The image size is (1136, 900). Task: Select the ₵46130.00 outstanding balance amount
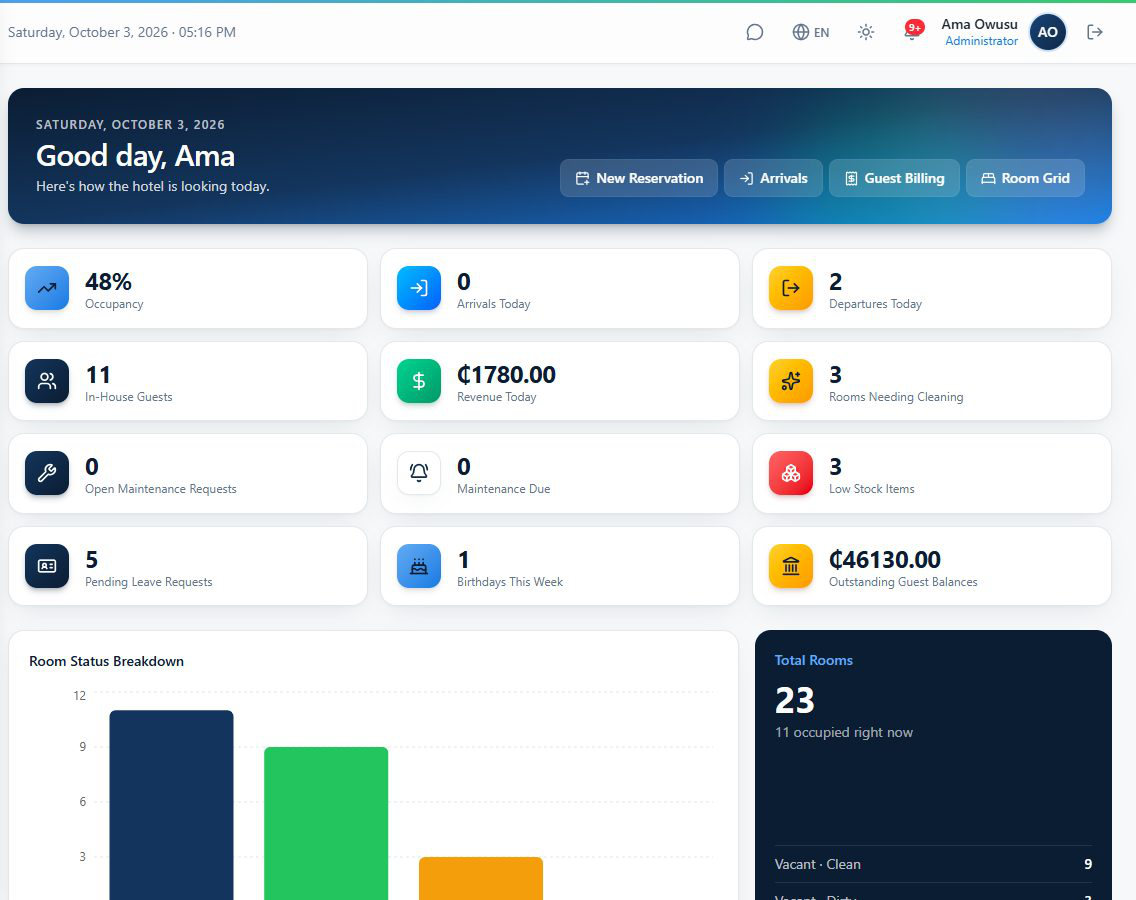click(x=885, y=559)
